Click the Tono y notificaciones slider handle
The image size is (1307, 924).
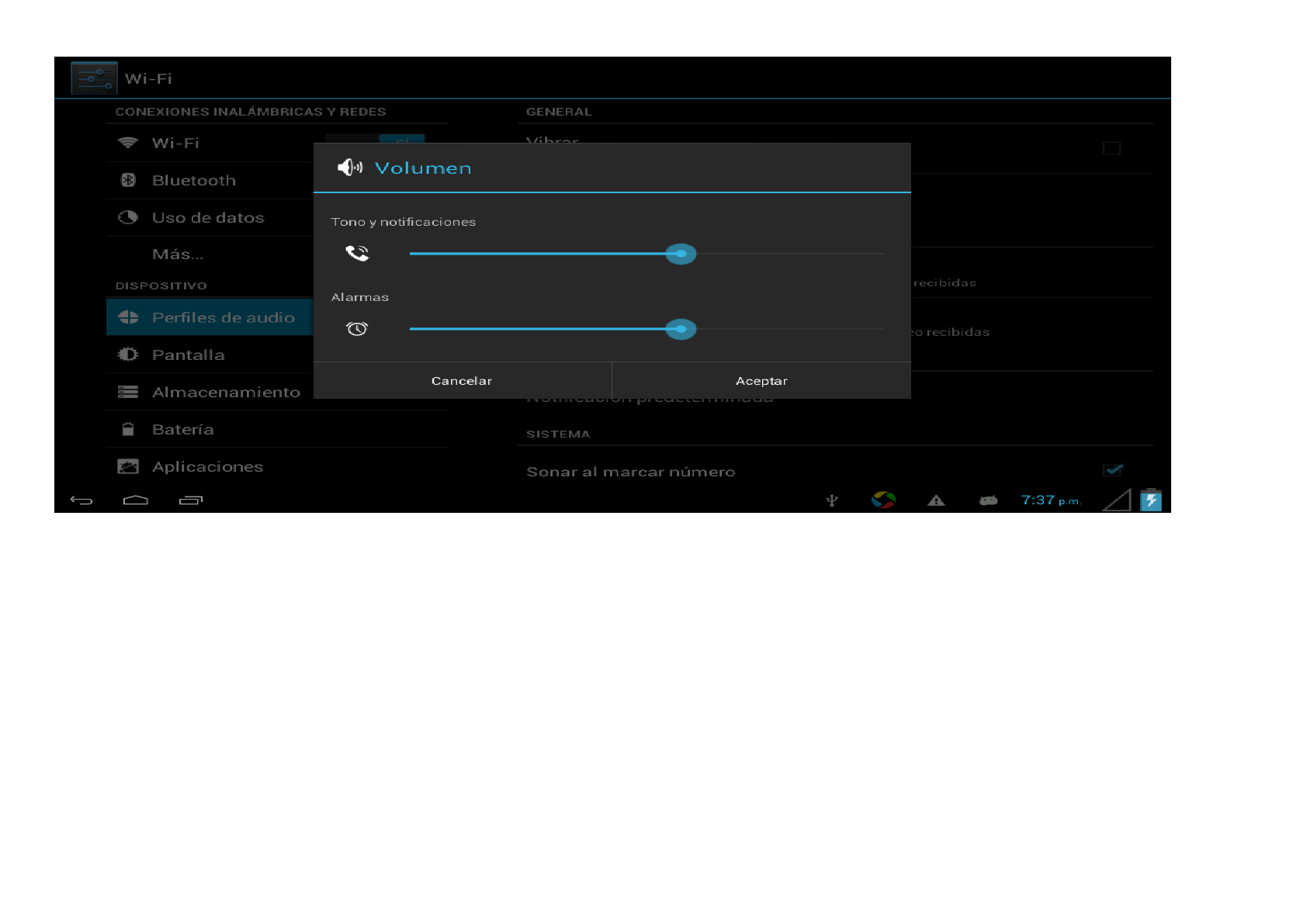[681, 254]
